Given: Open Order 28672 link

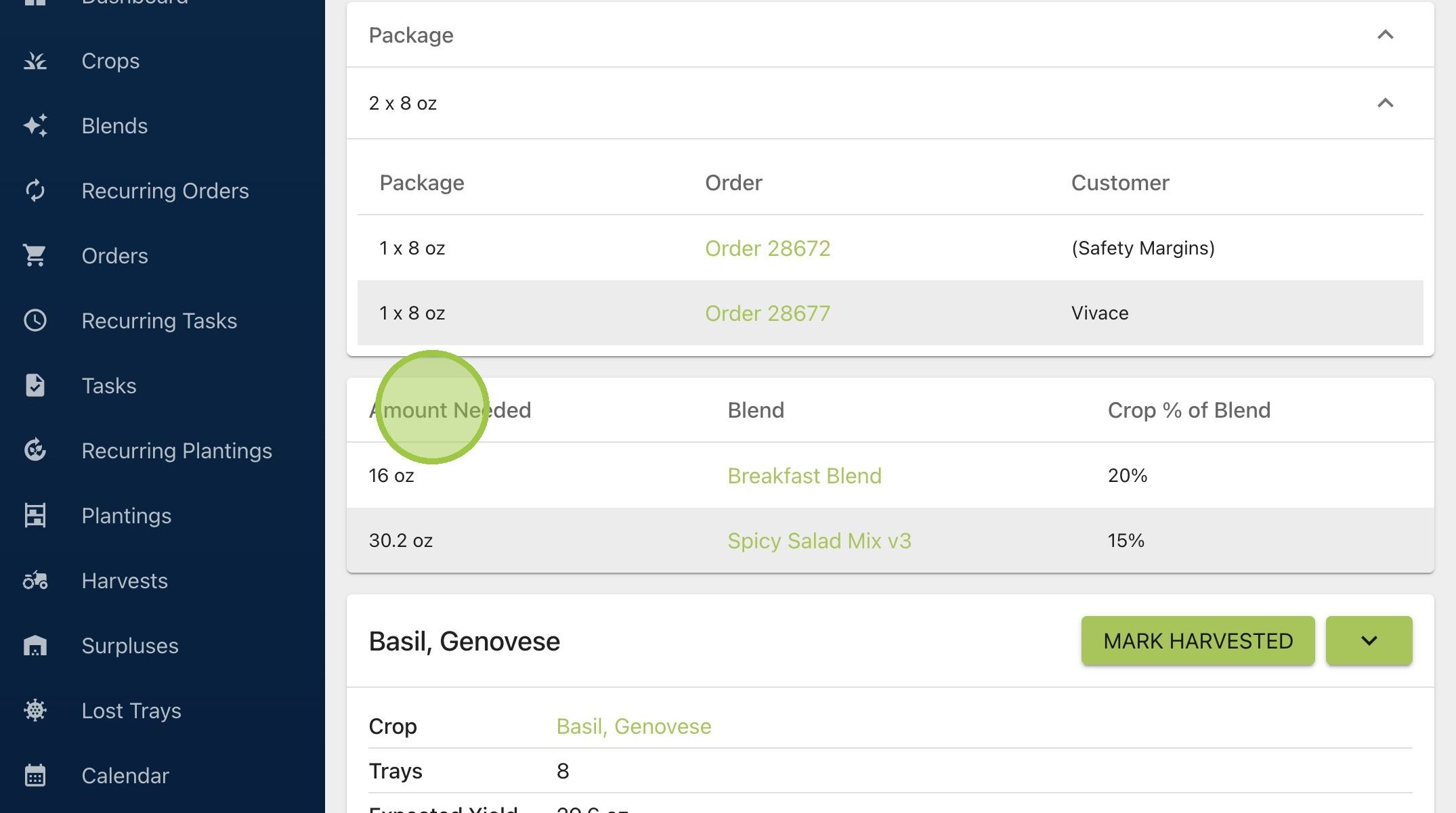Looking at the screenshot, I should 767,248.
